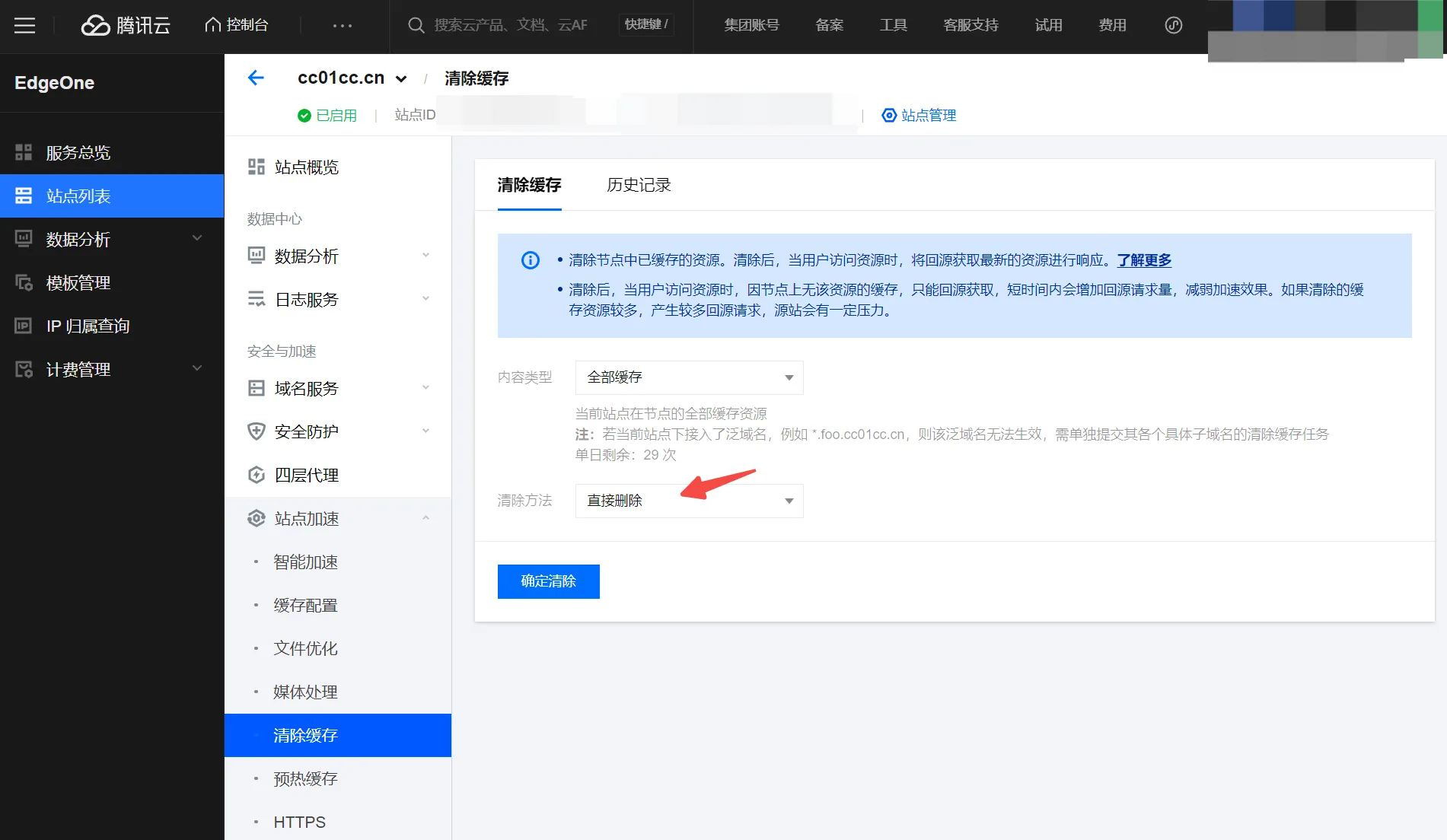Viewport: 1447px width, 840px height.
Task: Open the 了解更多 link
Action: 1144,260
